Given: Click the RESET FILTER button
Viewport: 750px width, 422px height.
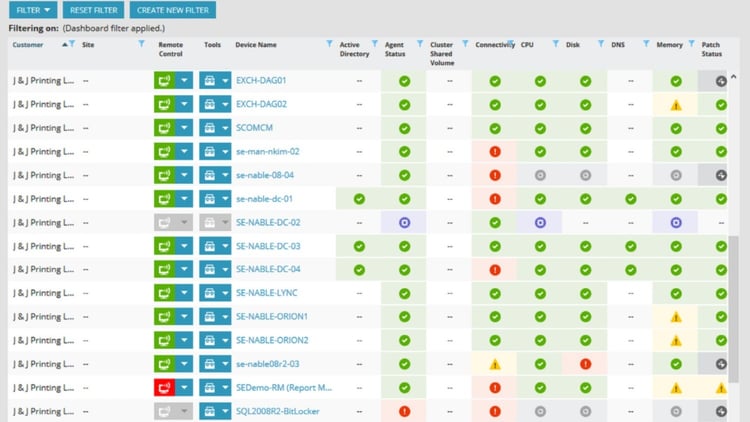Looking at the screenshot, I should click(x=93, y=10).
